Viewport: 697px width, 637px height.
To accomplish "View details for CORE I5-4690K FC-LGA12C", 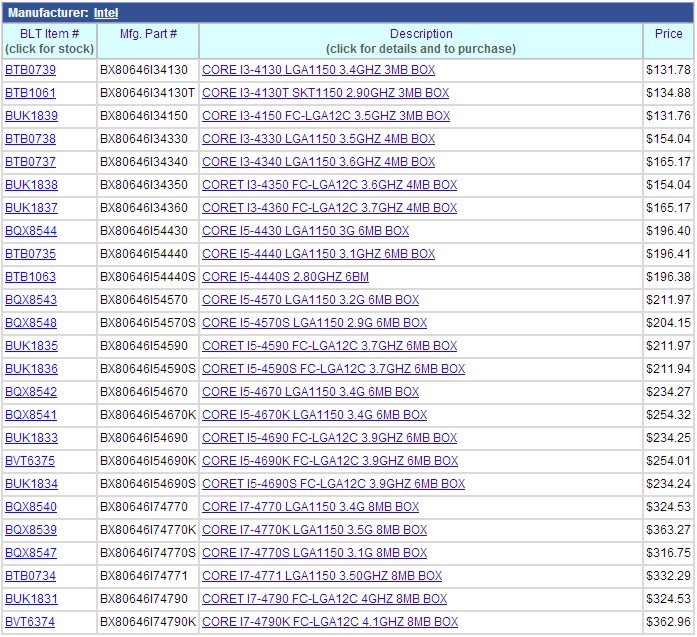I will coord(330,461).
